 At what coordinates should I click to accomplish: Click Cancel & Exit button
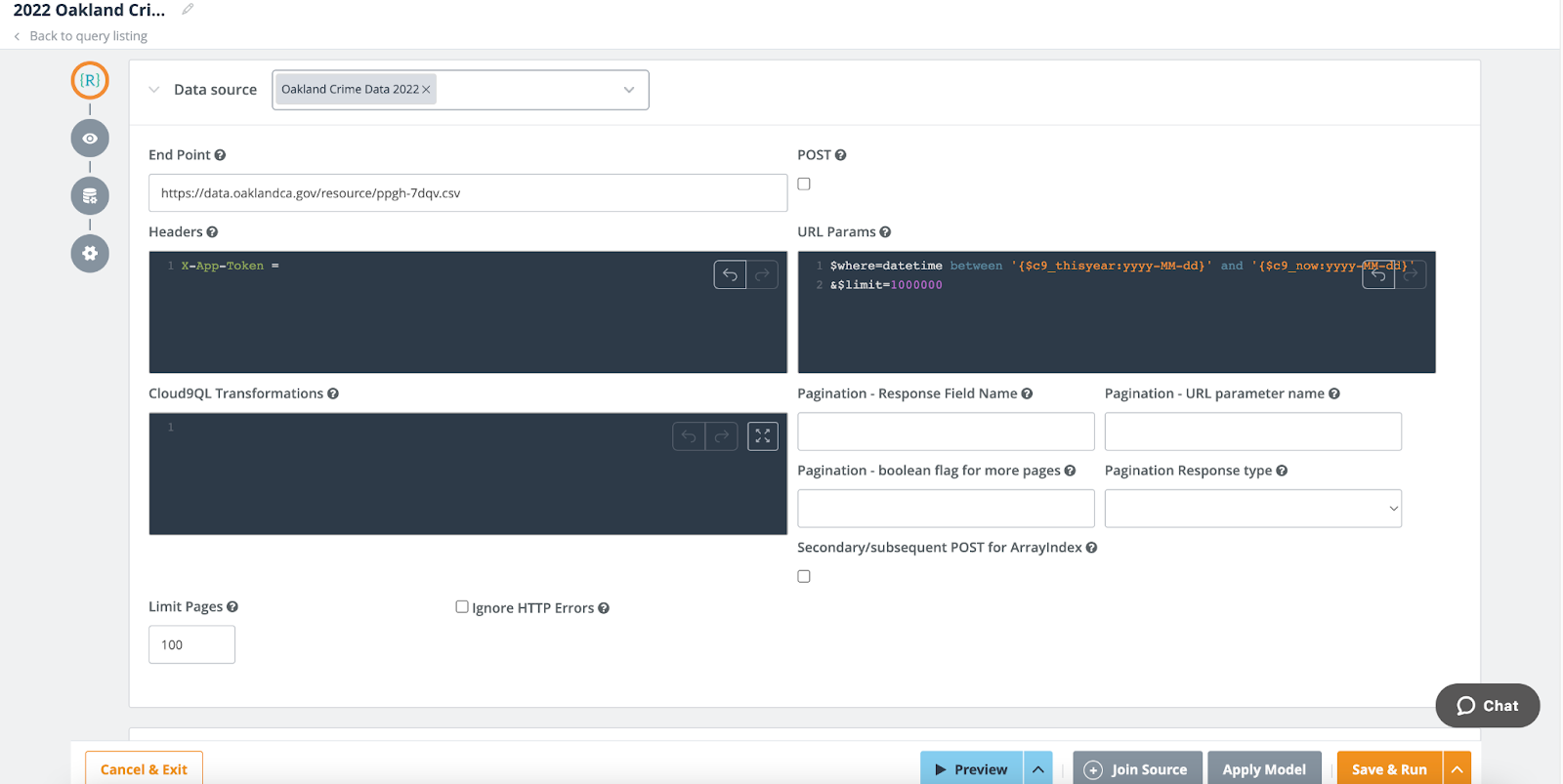144,769
